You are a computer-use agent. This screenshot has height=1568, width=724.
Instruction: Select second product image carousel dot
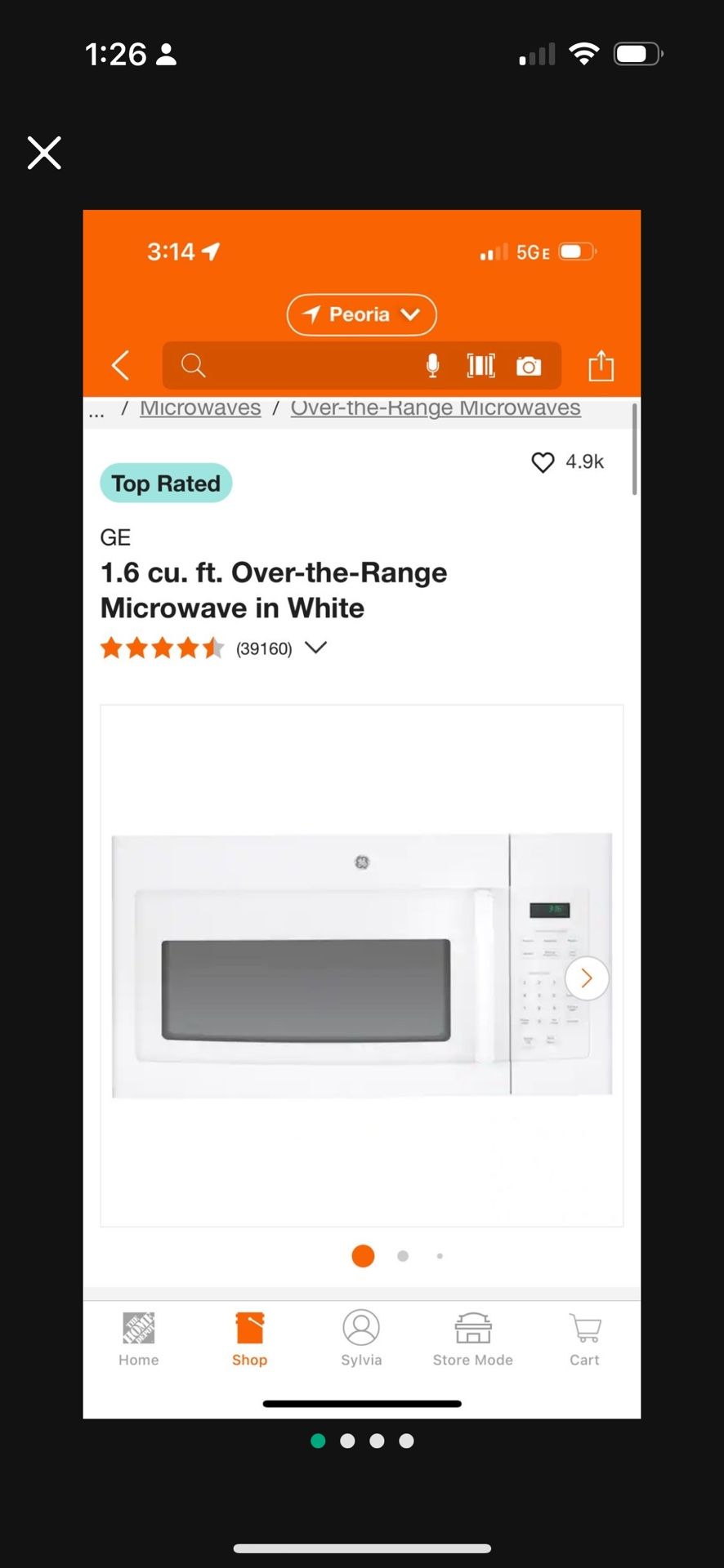[403, 1256]
